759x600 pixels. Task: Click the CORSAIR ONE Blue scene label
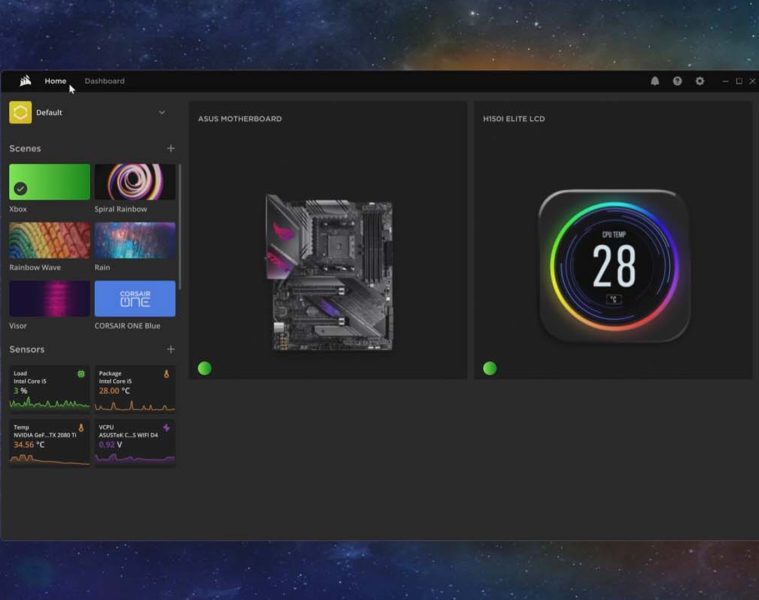click(x=127, y=326)
